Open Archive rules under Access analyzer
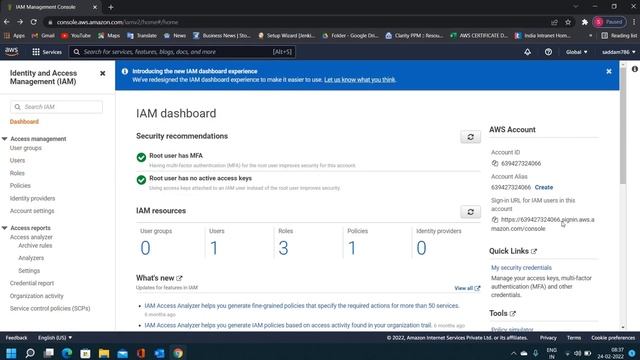 pos(35,245)
